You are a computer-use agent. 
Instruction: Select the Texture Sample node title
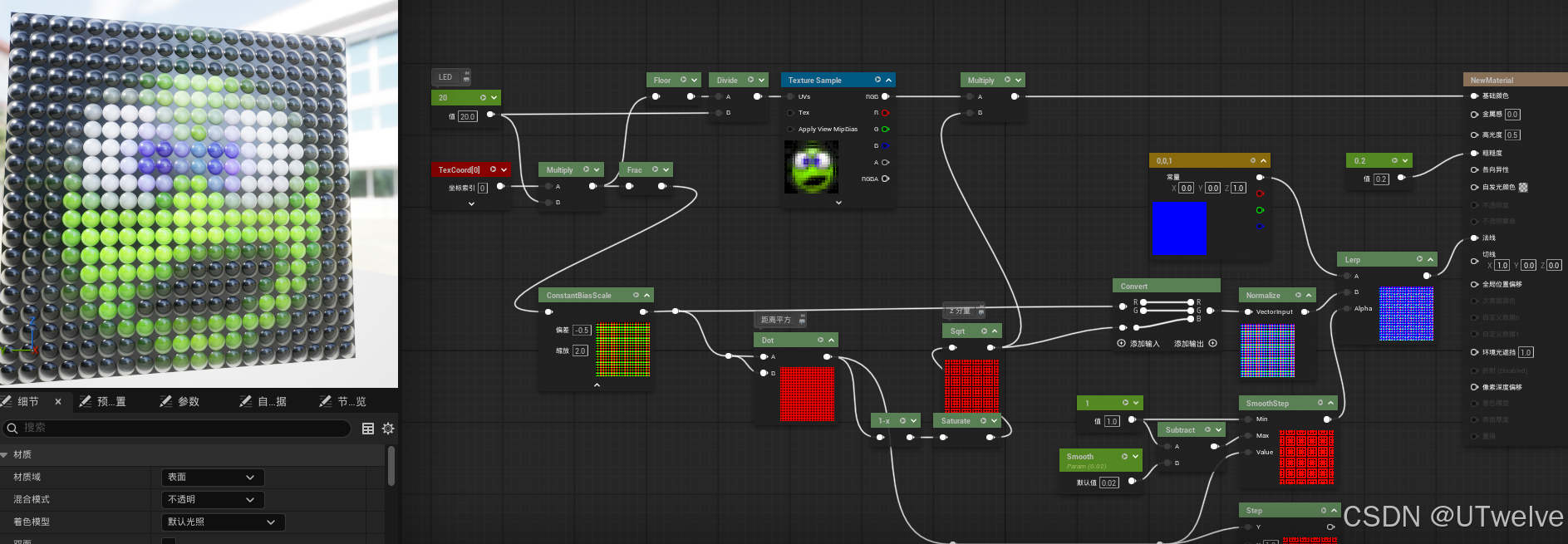point(814,80)
